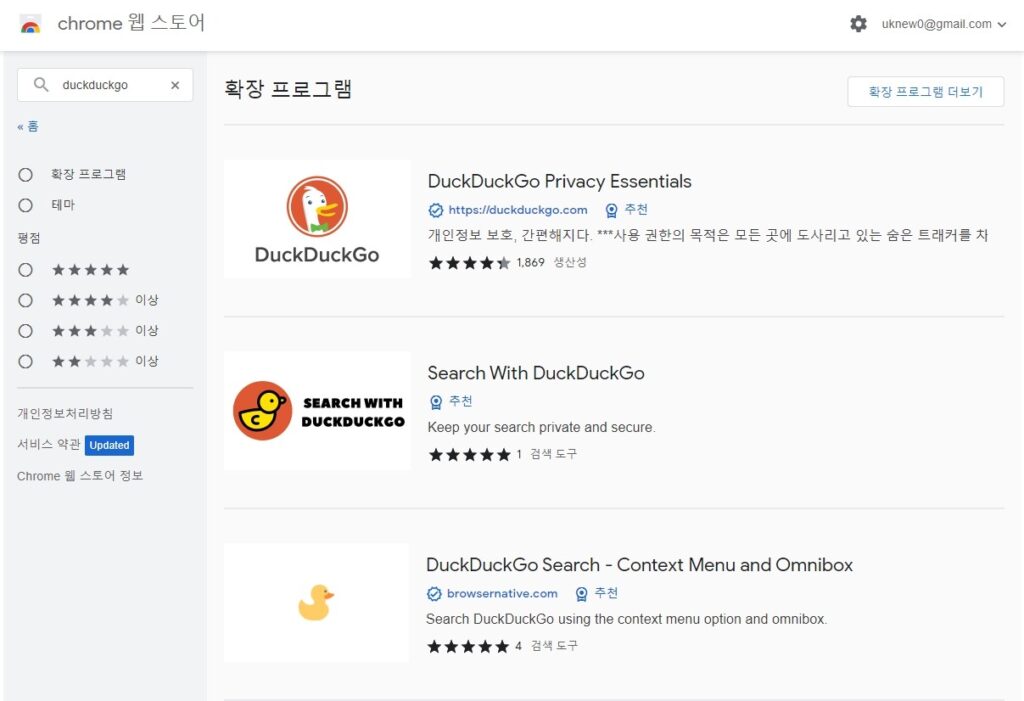Click 검색 도구 label under Search With DuckDuckGo

click(554, 454)
